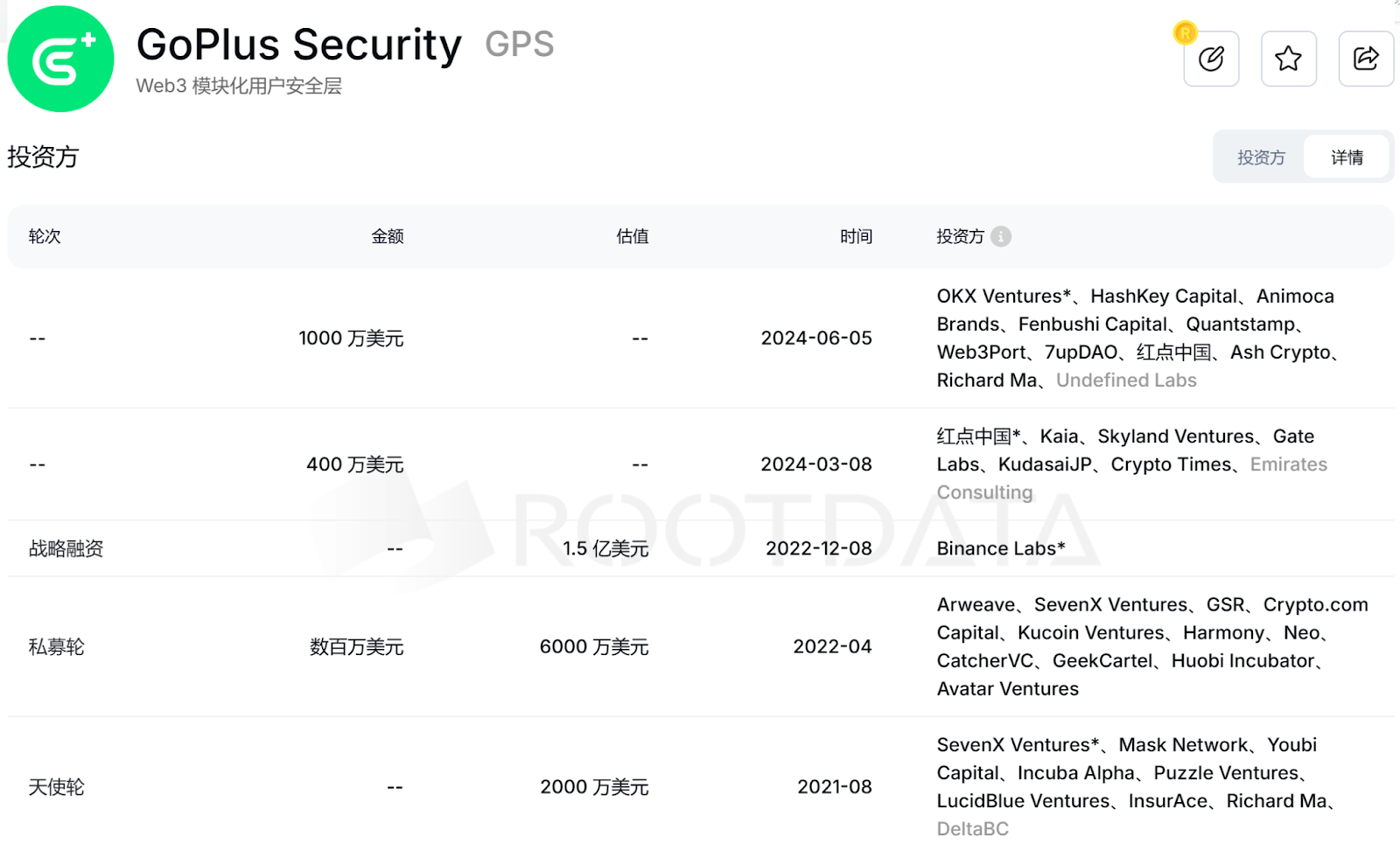Click the info icon beside 投资方 header
This screenshot has height=858, width=1400.
pos(1001,236)
